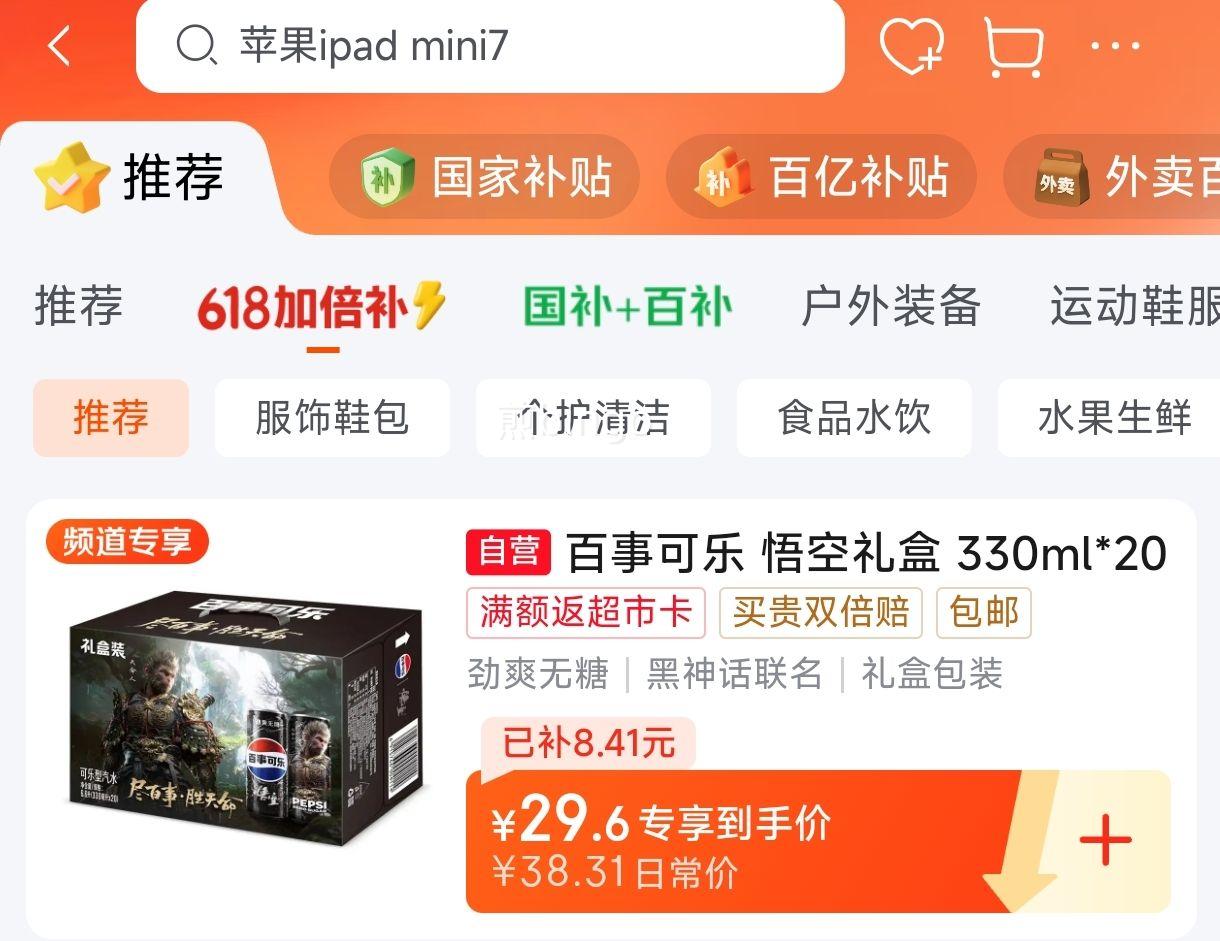Open the Pepsi gift box product image
1220x941 pixels.
(x=246, y=718)
